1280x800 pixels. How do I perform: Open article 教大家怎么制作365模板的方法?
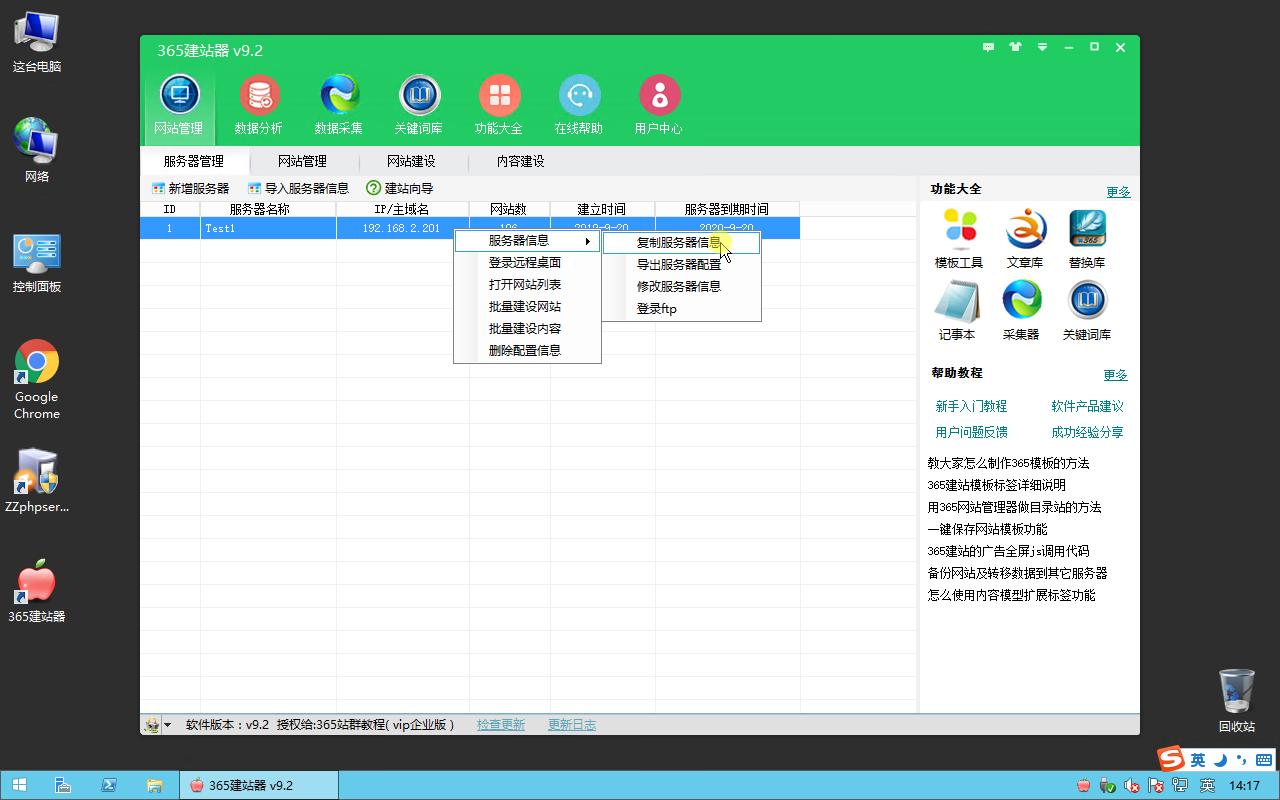coord(1008,463)
